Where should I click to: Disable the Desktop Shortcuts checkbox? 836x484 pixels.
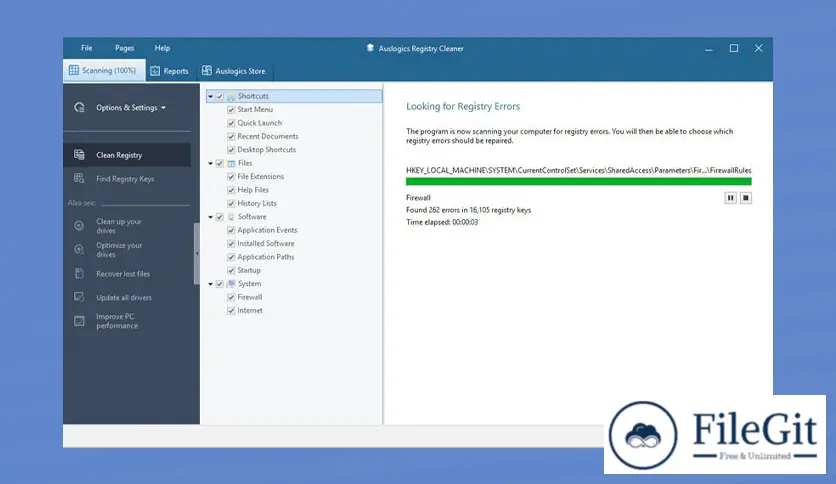[231, 150]
